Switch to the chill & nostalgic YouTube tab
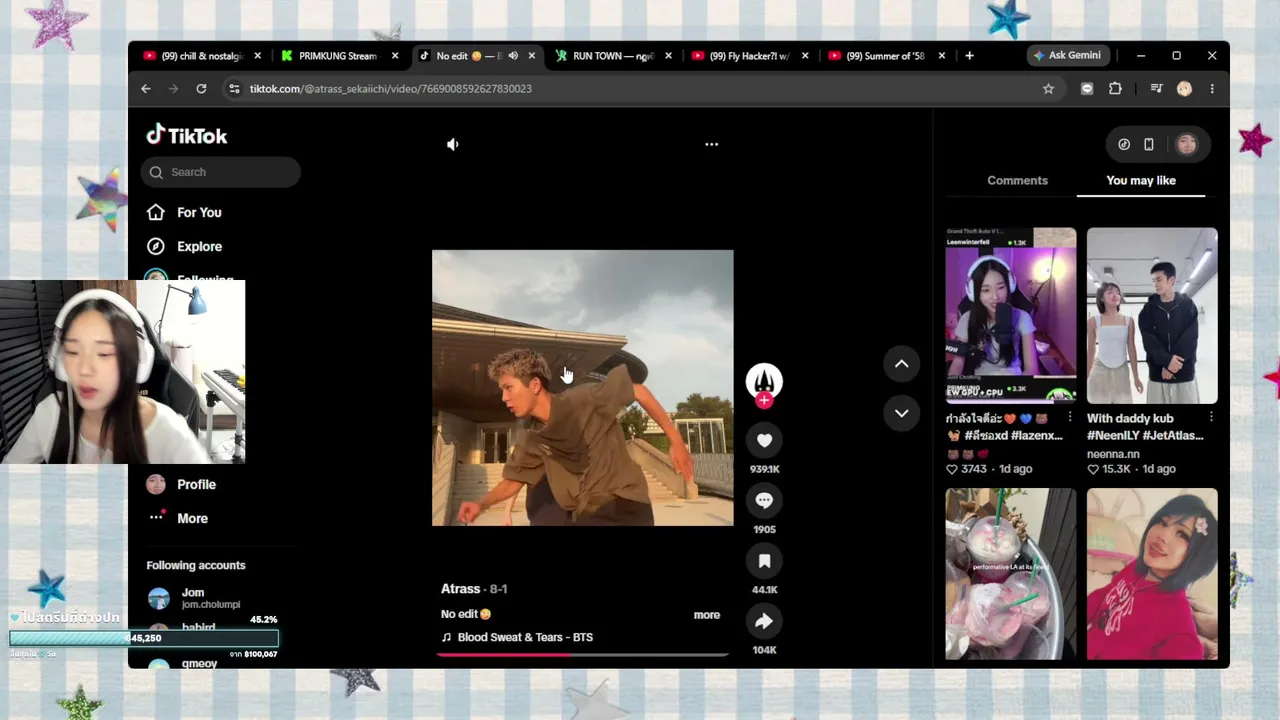The image size is (1280, 720). pos(202,56)
